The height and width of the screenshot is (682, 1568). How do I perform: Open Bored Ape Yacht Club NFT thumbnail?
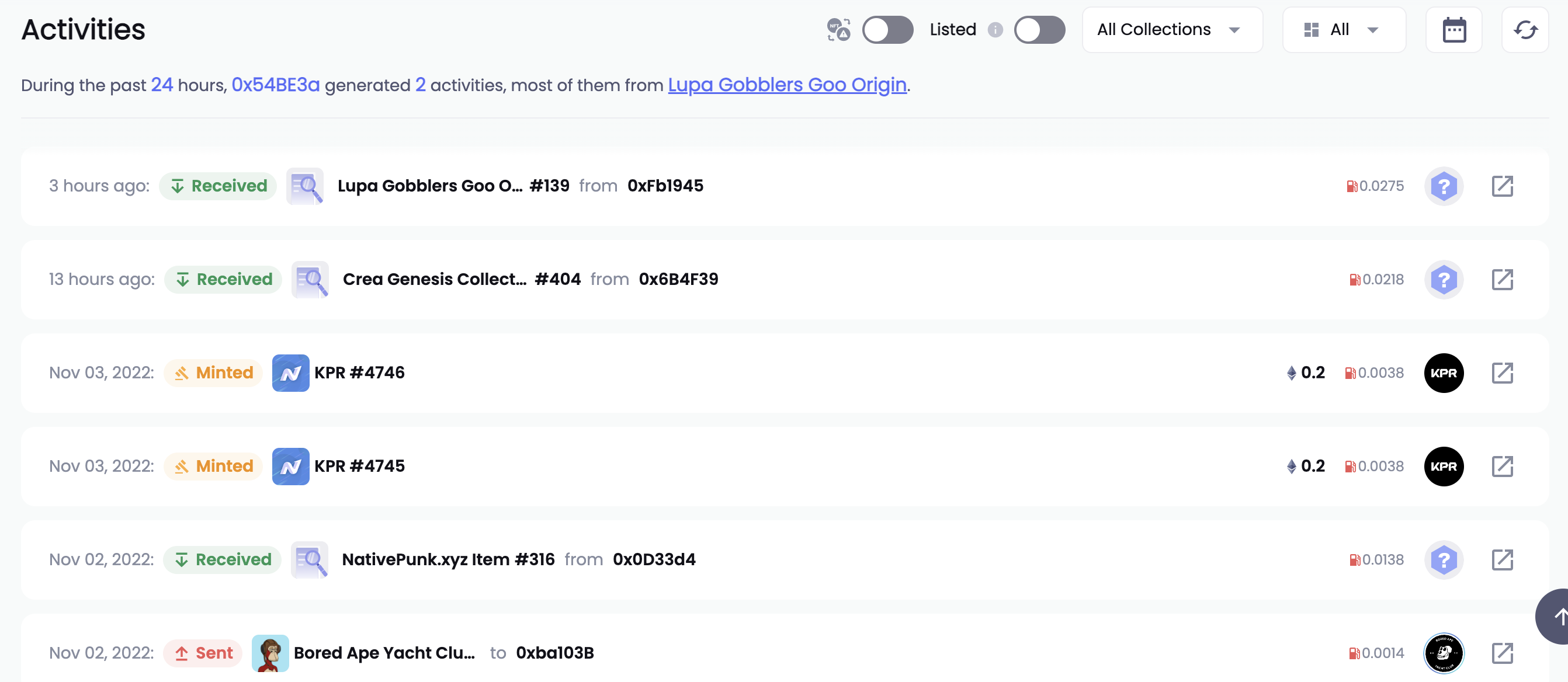pyautogui.click(x=270, y=653)
